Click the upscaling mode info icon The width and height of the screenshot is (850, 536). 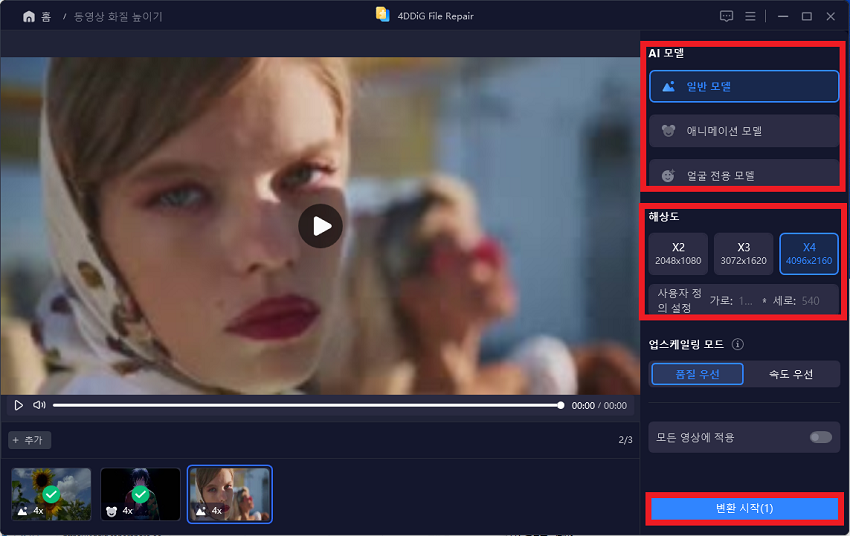click(x=737, y=345)
